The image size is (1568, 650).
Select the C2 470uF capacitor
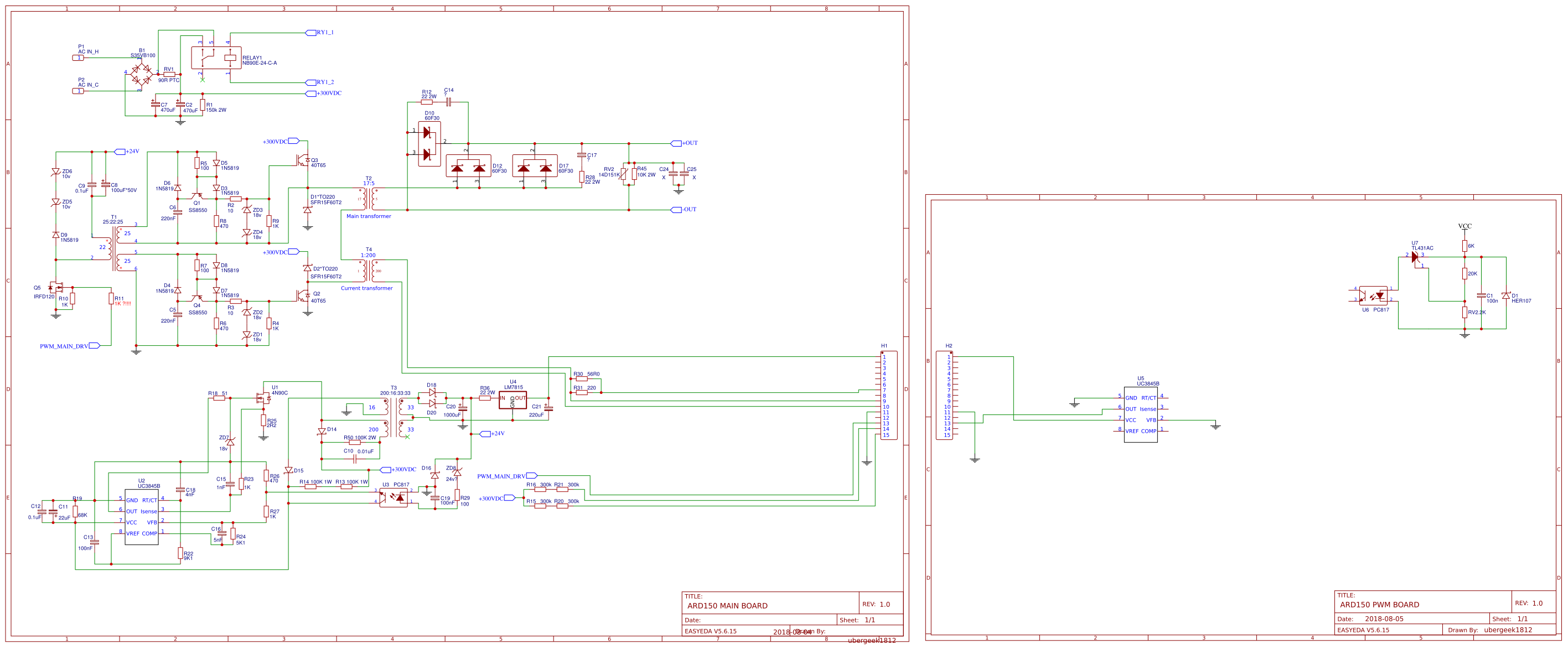[180, 105]
